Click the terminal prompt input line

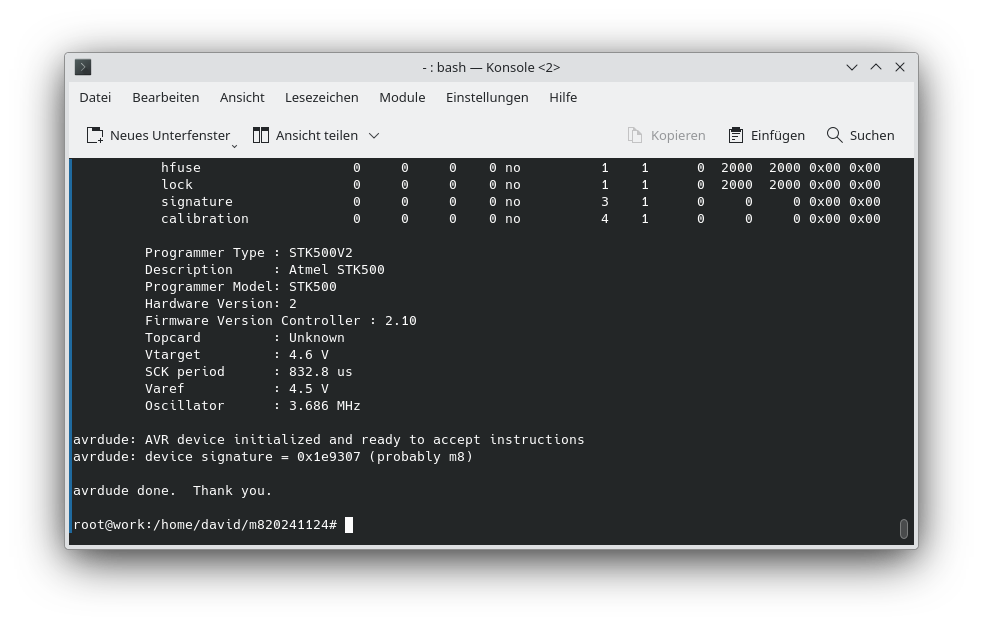tap(351, 524)
